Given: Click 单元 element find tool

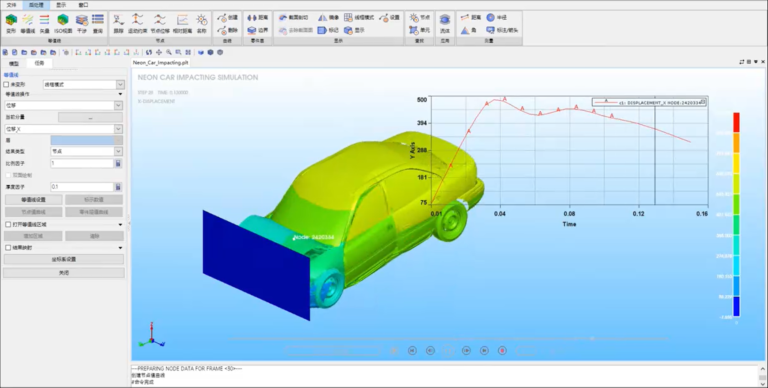Looking at the screenshot, I should pyautogui.click(x=419, y=30).
